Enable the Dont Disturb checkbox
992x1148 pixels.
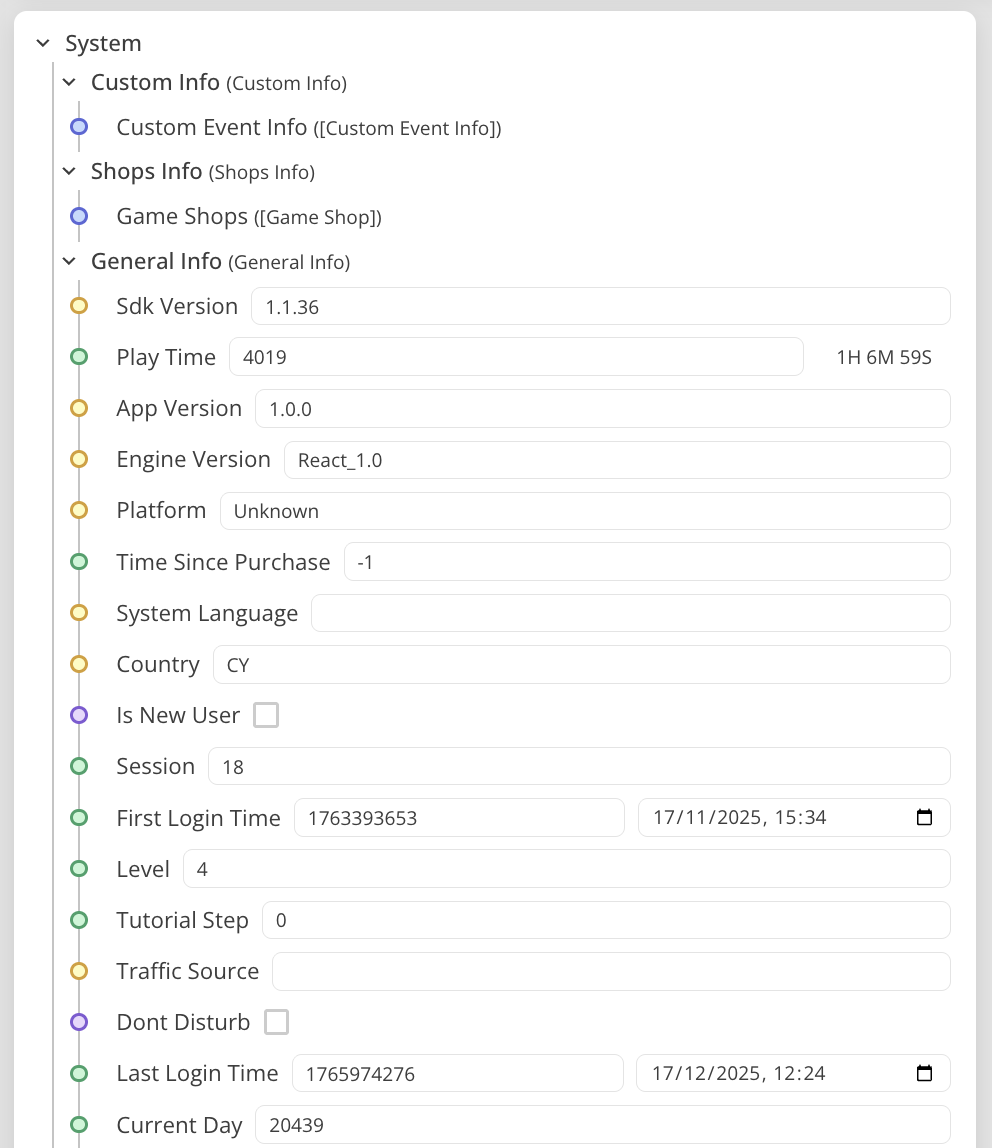click(276, 1022)
